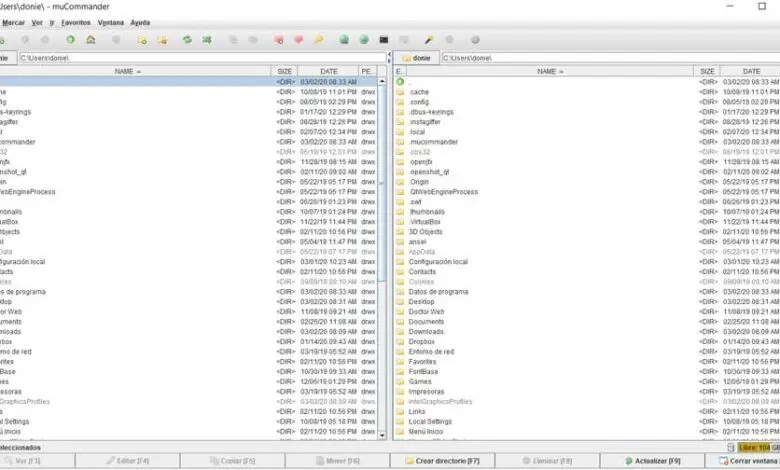
Task: Click the folder icon beside 3D Objects
Action: pos(400,232)
